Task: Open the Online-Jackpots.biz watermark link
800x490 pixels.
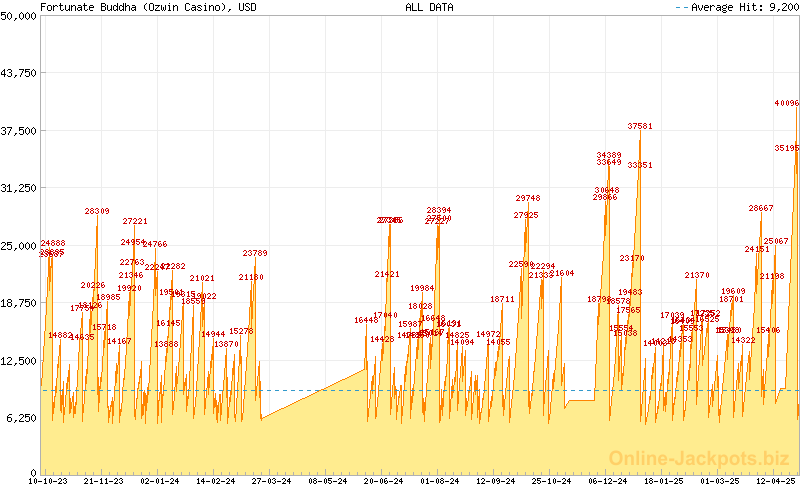Action: (x=704, y=457)
